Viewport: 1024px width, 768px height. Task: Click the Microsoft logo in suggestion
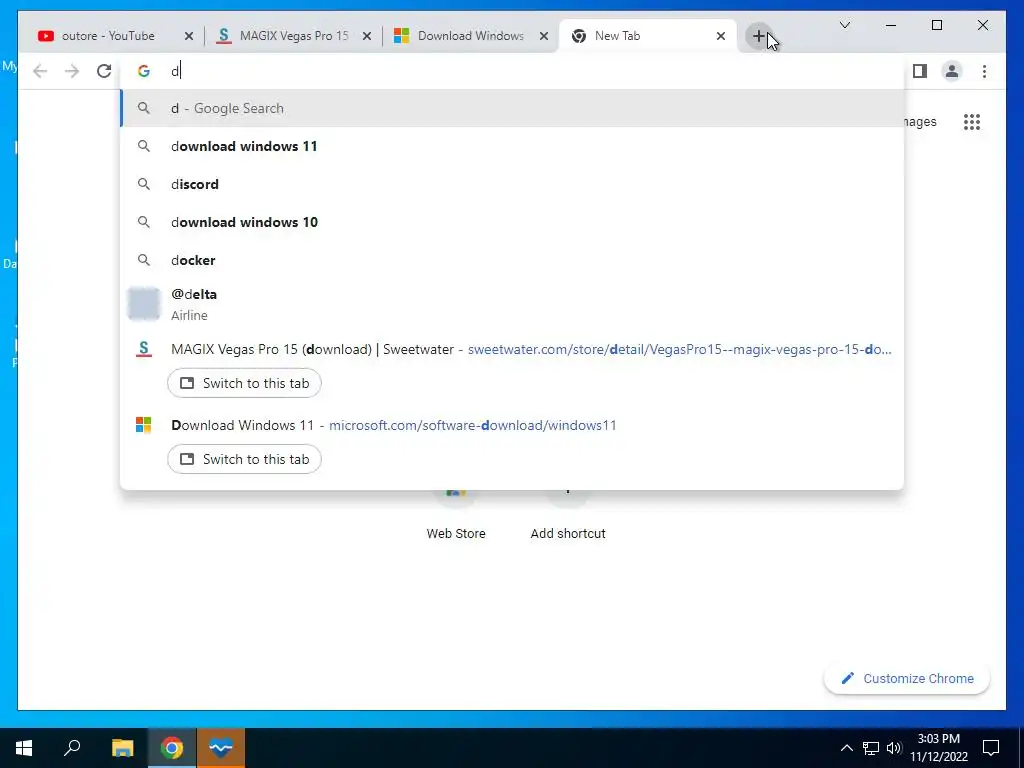(x=144, y=425)
